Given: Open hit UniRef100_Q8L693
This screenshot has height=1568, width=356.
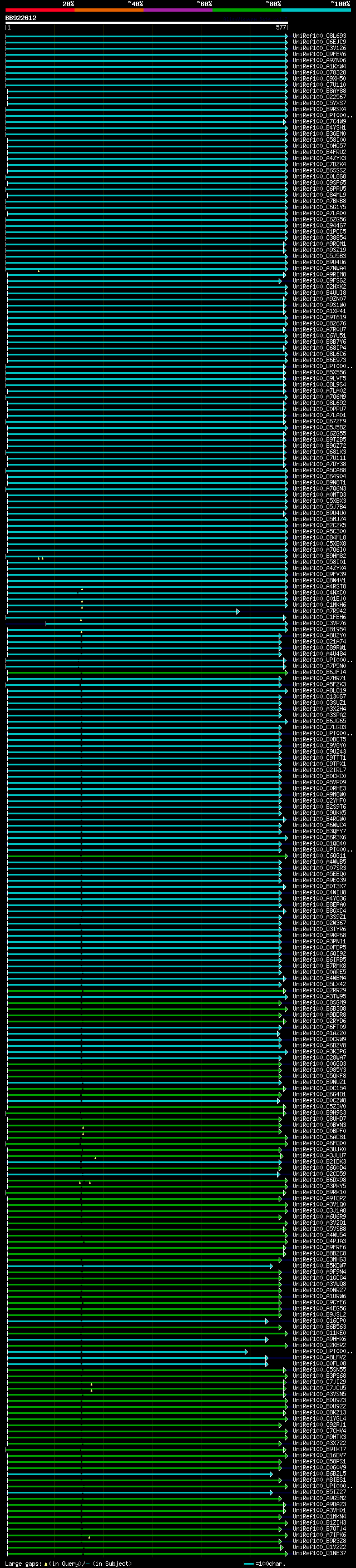Looking at the screenshot, I should pos(319,36).
